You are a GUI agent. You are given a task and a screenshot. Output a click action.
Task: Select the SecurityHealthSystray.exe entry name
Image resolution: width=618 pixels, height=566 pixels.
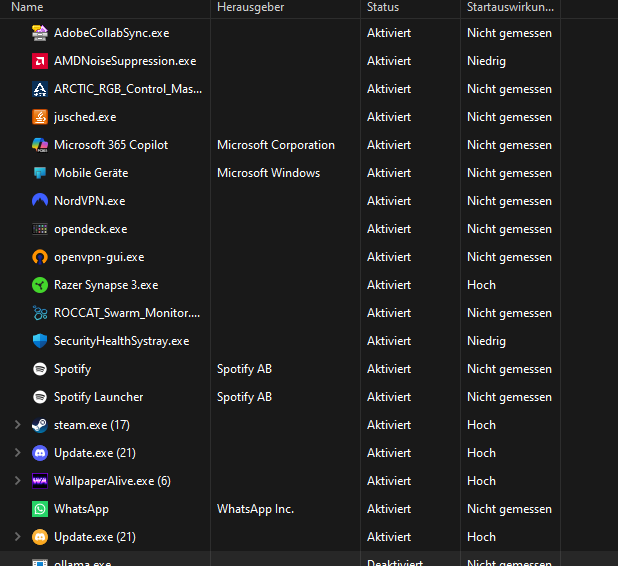point(121,341)
